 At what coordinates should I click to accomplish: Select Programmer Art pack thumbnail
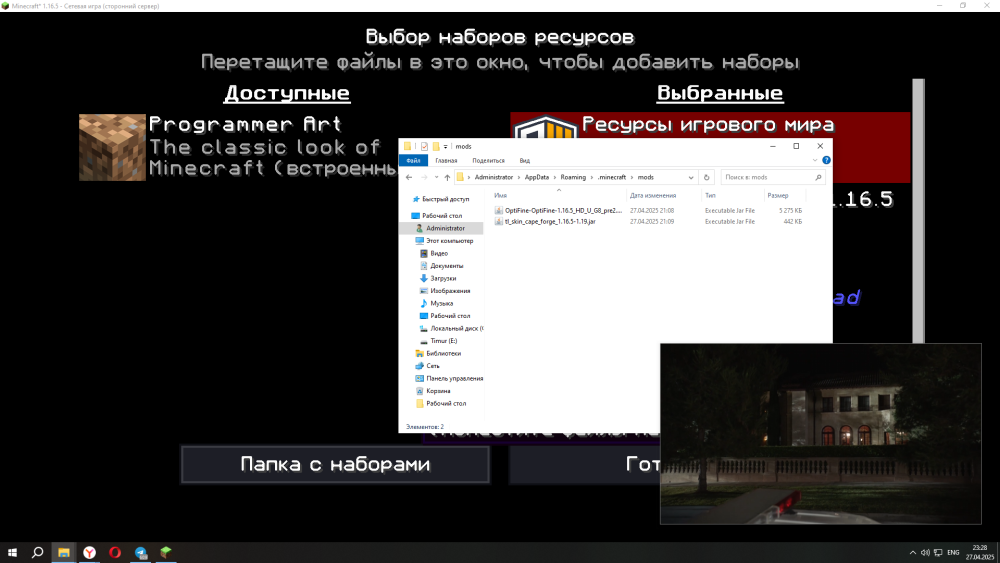tap(112, 147)
